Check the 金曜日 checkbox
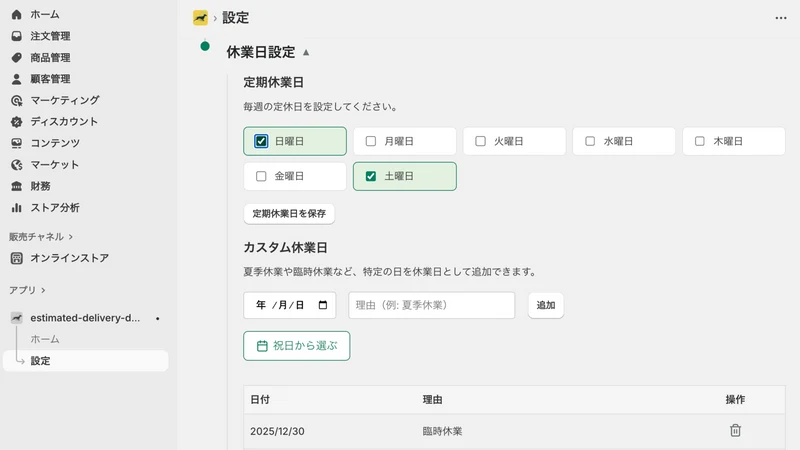800x450 pixels. point(261,177)
